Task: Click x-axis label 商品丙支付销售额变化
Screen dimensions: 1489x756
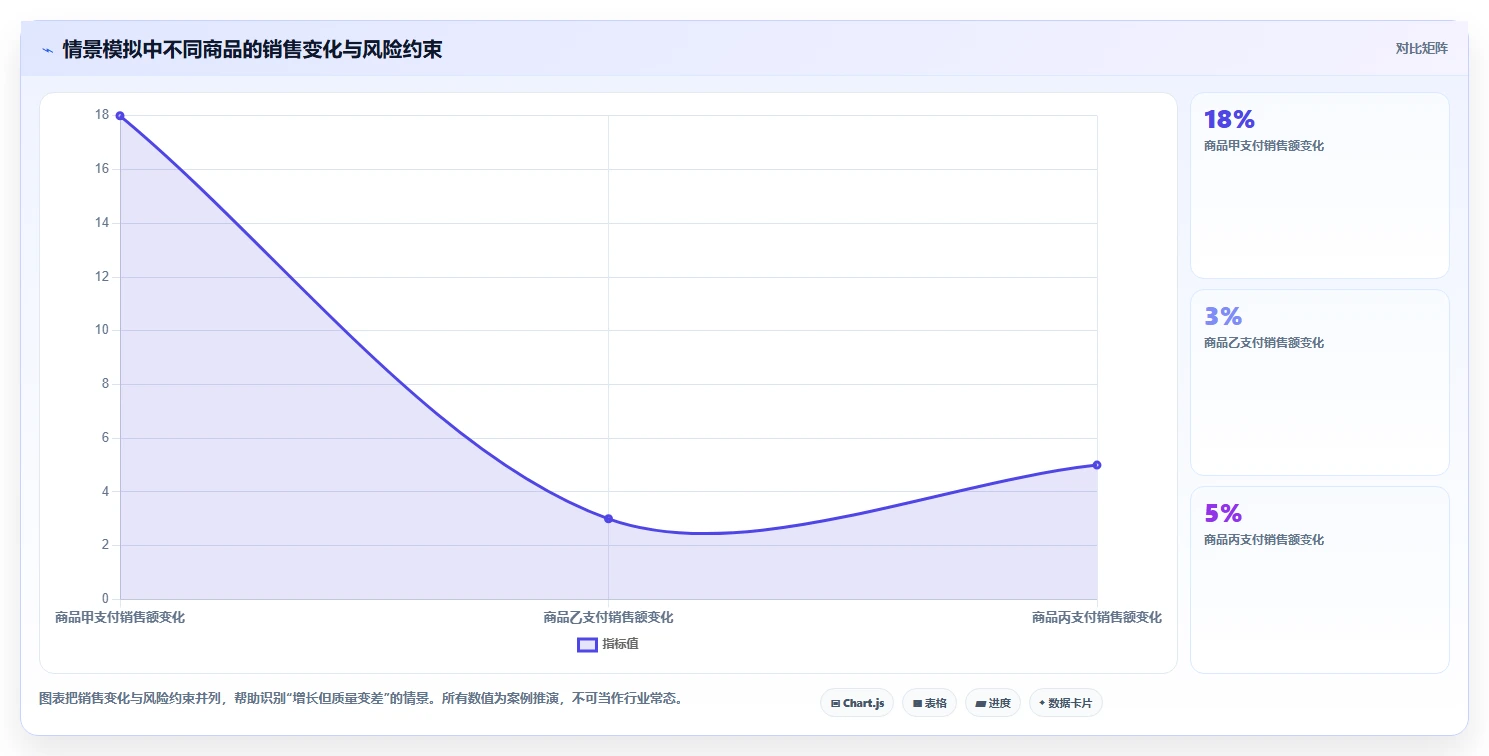Action: point(1097,618)
